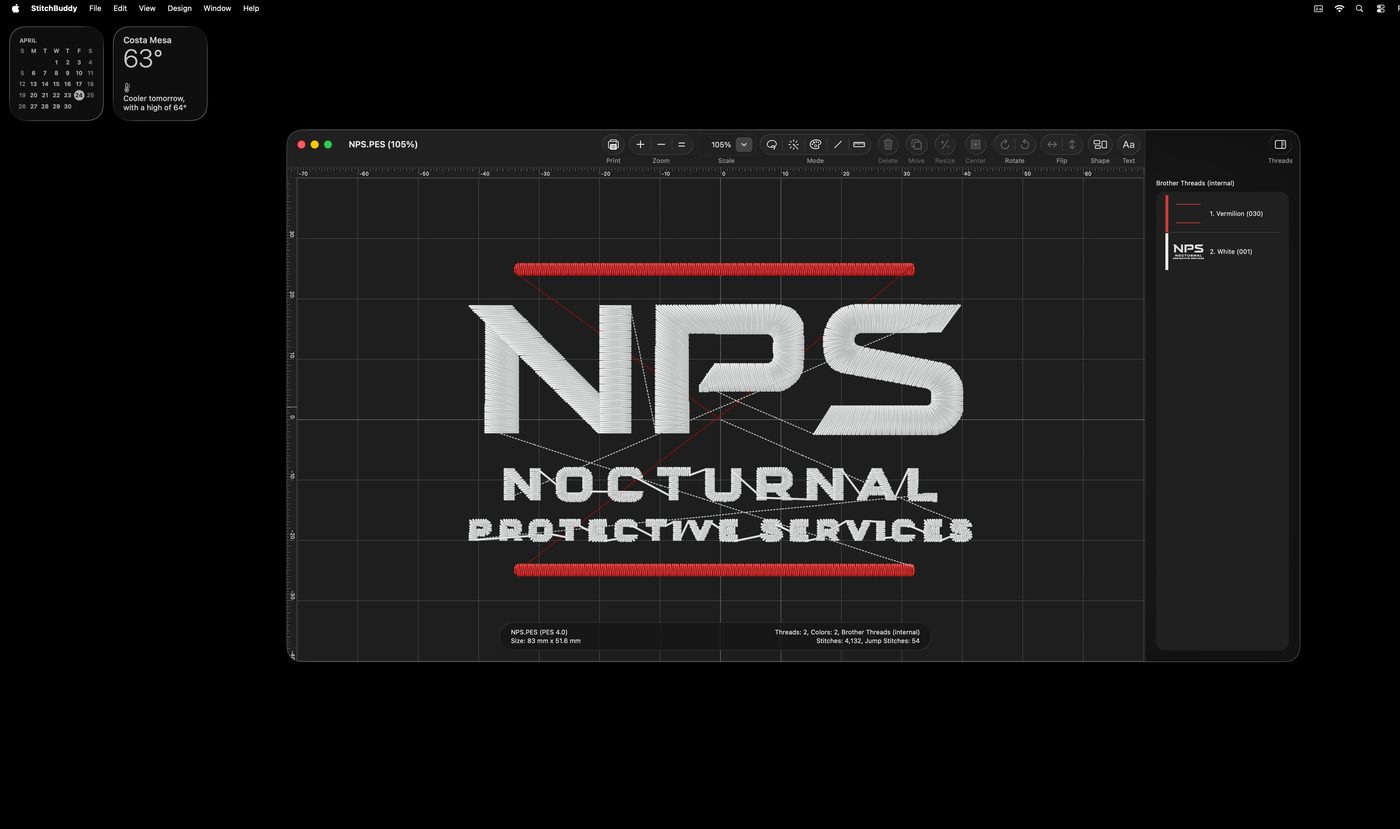The image size is (1400, 829).
Task: Click the top red stitched bar
Action: [714, 269]
